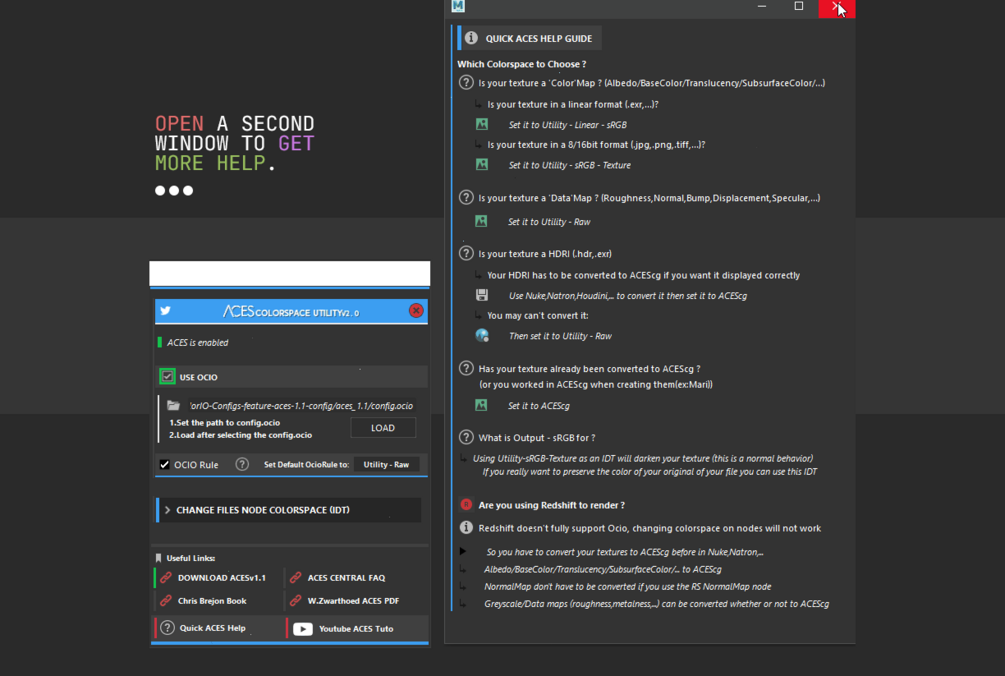
Task: Click 'NormalMap dont have to be converted' line
Action: (627, 587)
